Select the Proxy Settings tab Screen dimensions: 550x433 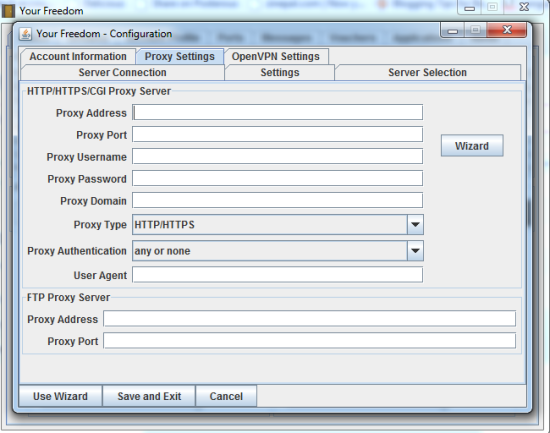tap(180, 56)
